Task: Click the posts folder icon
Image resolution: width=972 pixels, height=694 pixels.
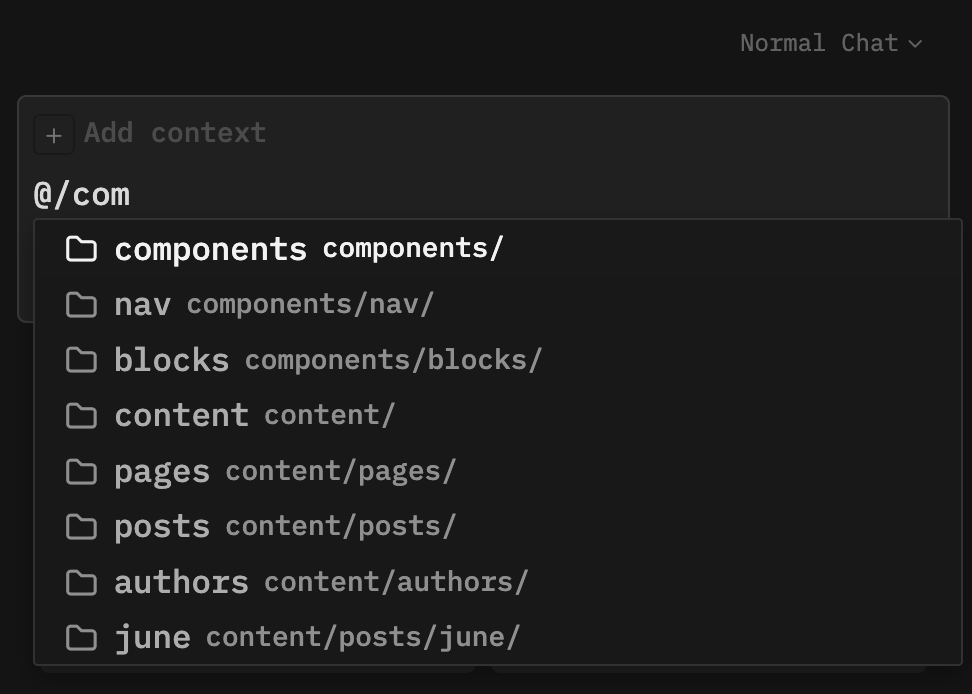Action: pos(81,526)
